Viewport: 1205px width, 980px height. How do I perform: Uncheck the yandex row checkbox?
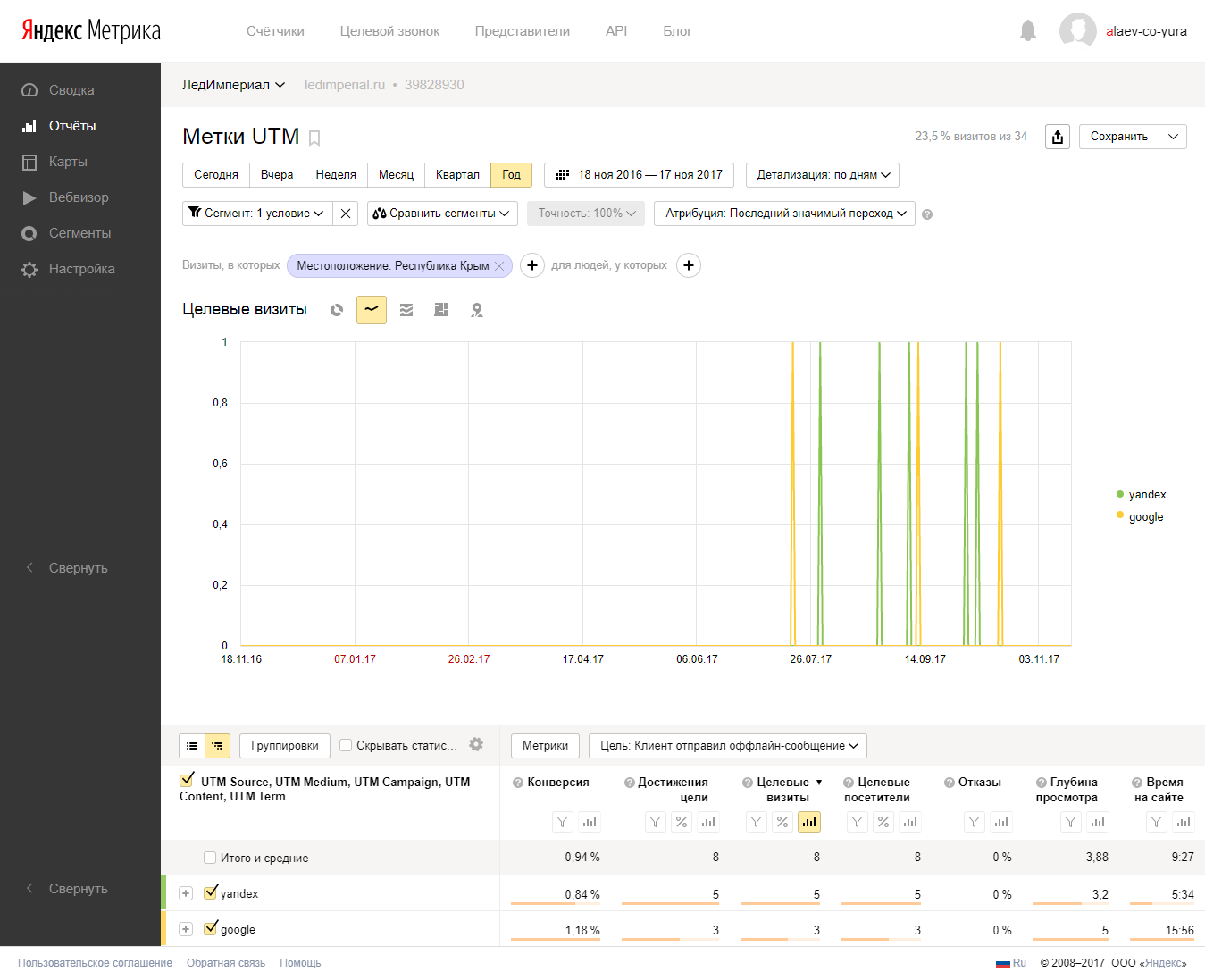pos(211,892)
